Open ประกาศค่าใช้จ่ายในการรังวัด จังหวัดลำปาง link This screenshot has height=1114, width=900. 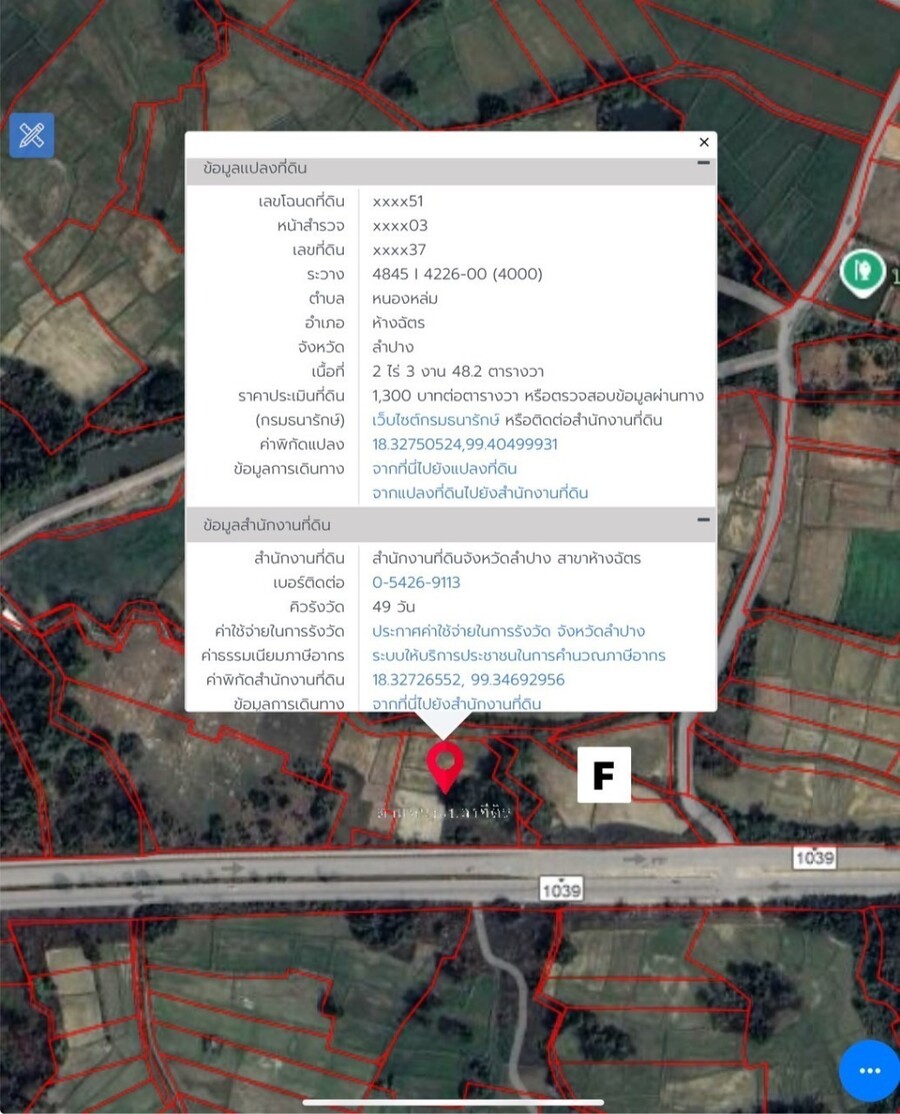coord(508,632)
